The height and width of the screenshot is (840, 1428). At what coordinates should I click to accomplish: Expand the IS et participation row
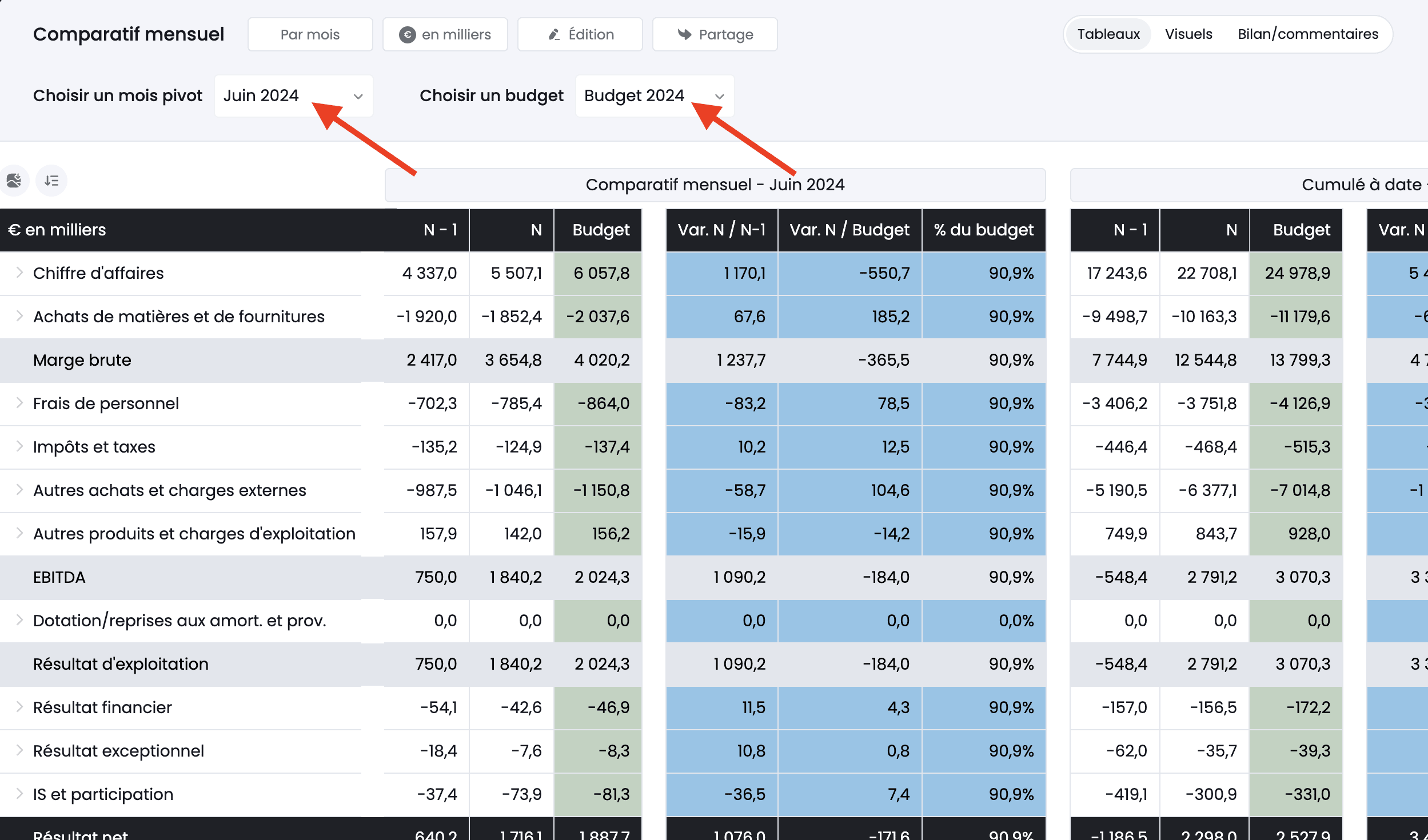click(19, 794)
